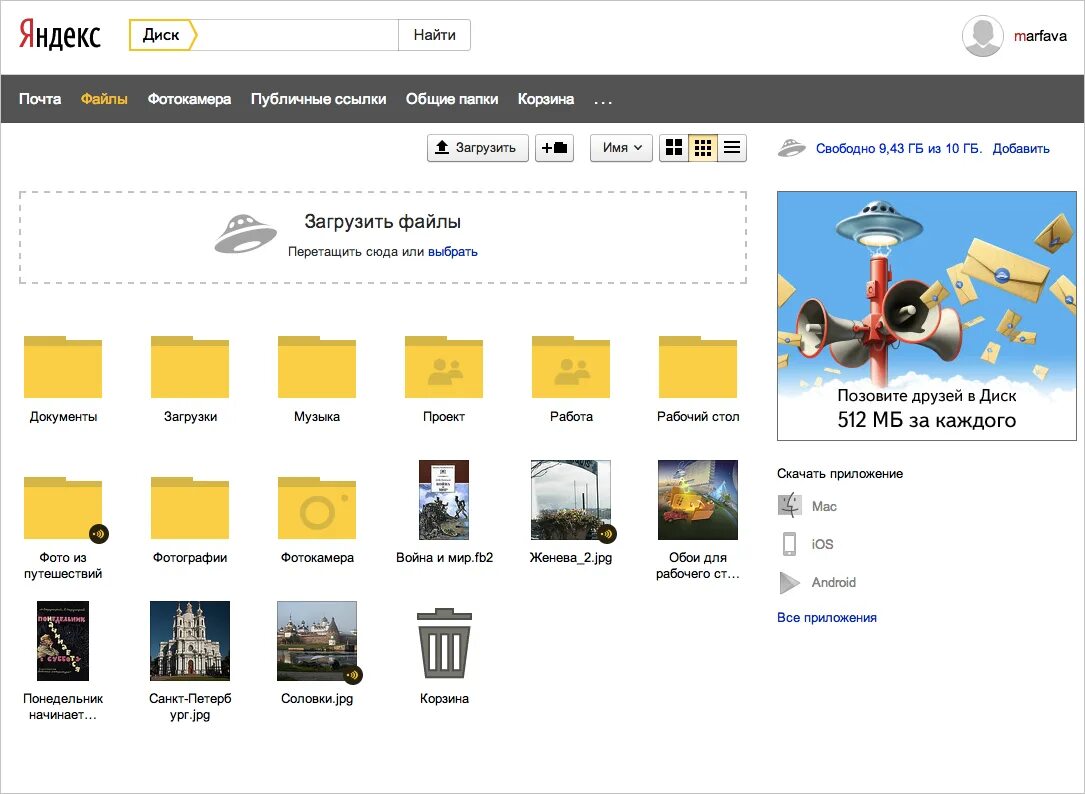Click the free space 9,43 ГБ link

[x=899, y=148]
